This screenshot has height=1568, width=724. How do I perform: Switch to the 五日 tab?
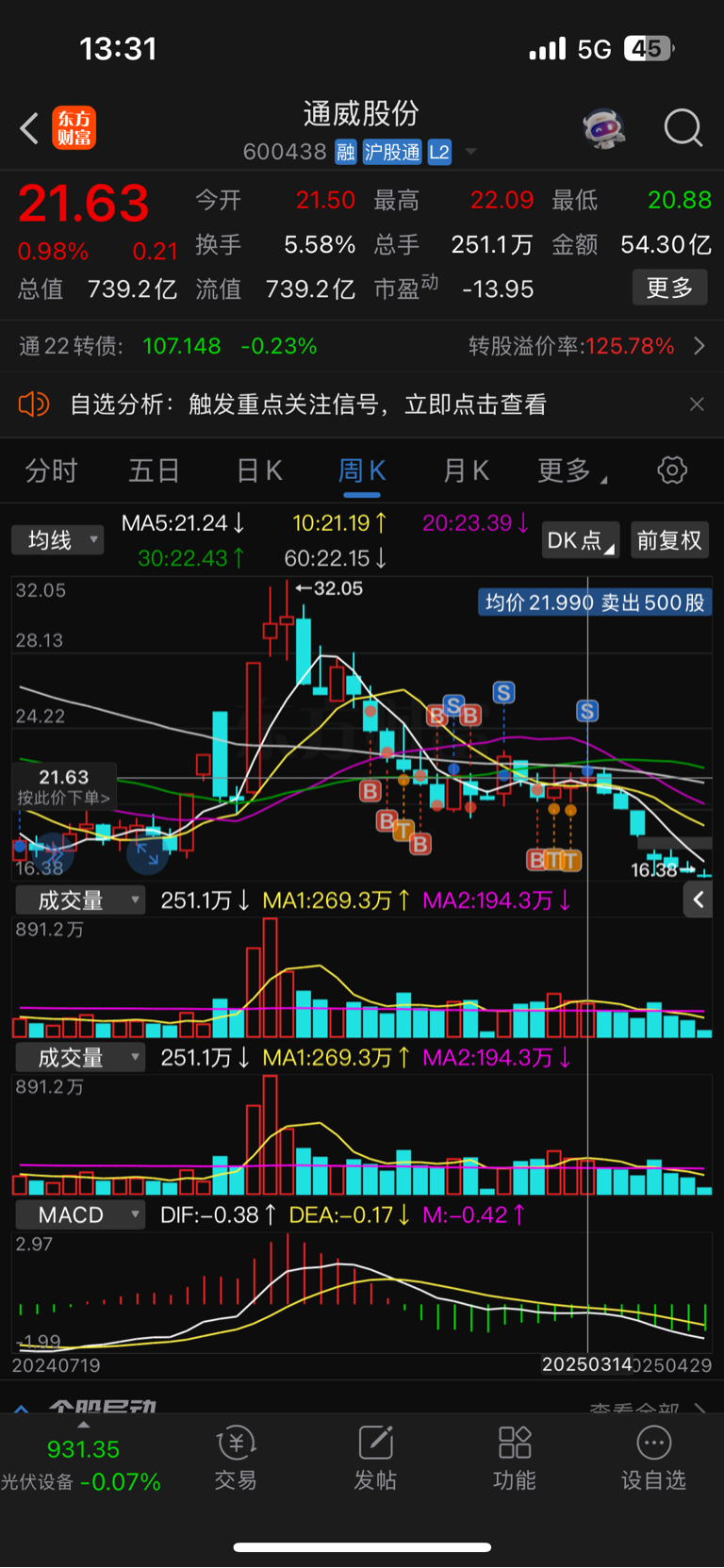pyautogui.click(x=154, y=470)
